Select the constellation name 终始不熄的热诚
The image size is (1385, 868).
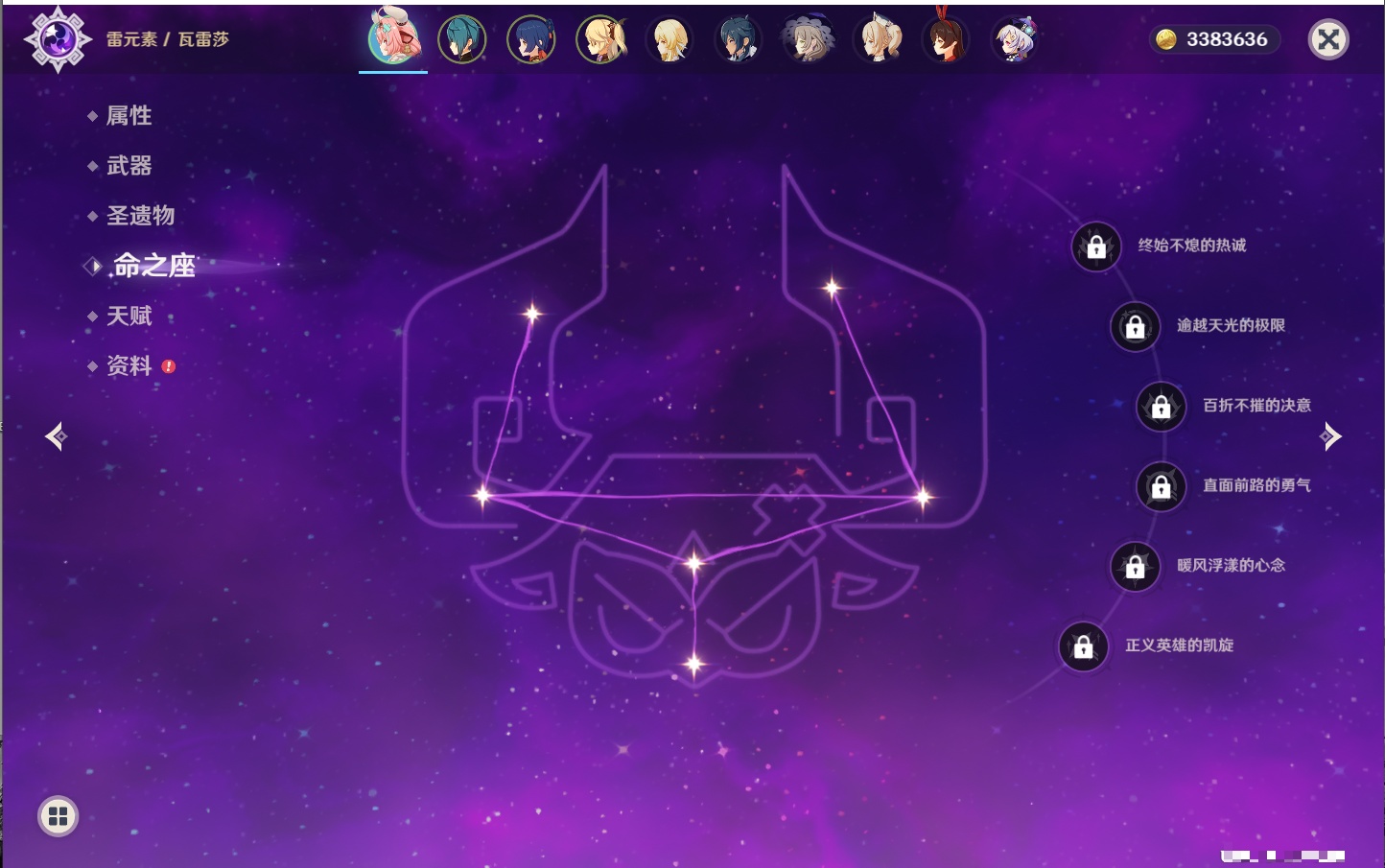(x=1192, y=246)
